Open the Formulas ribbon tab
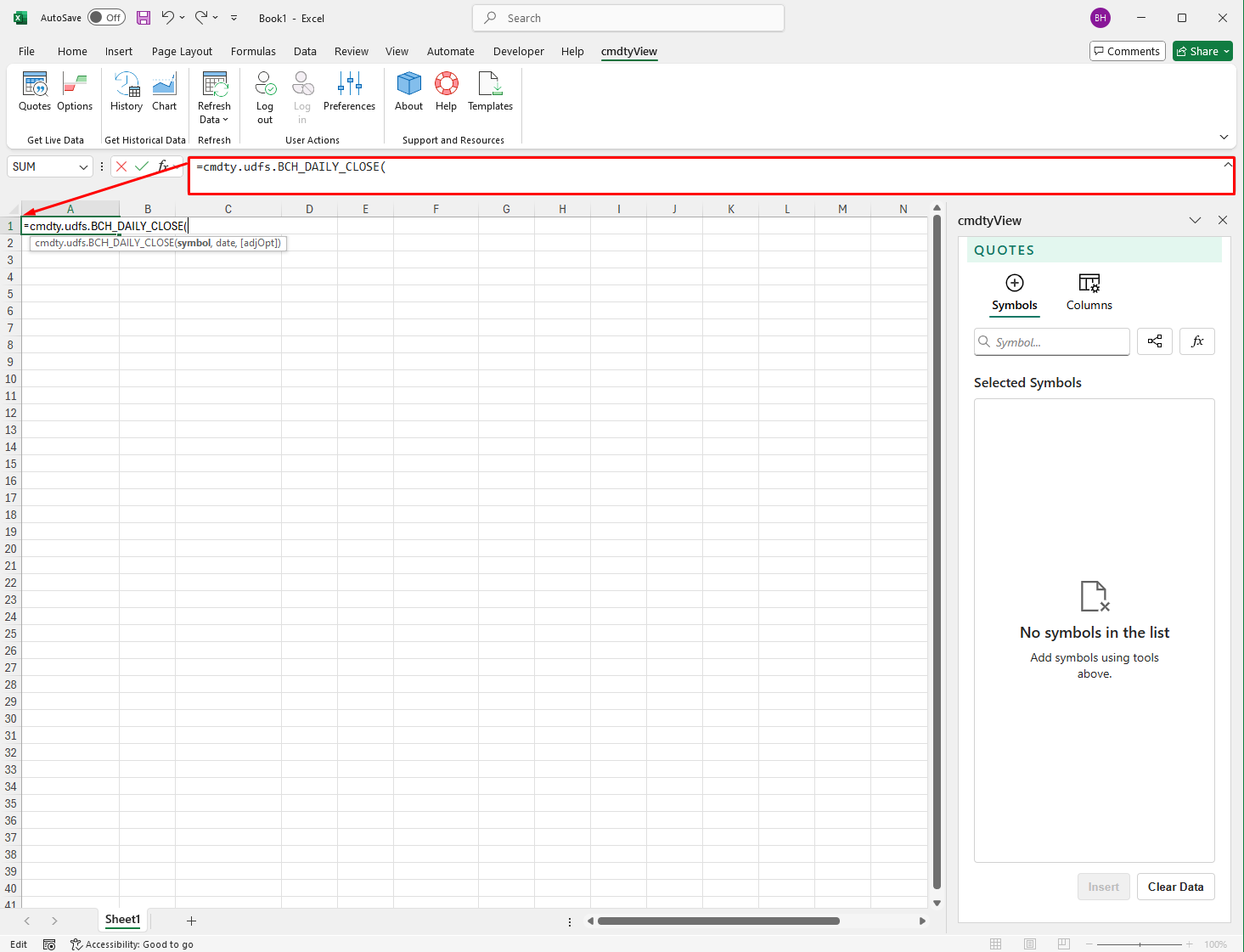 (253, 52)
